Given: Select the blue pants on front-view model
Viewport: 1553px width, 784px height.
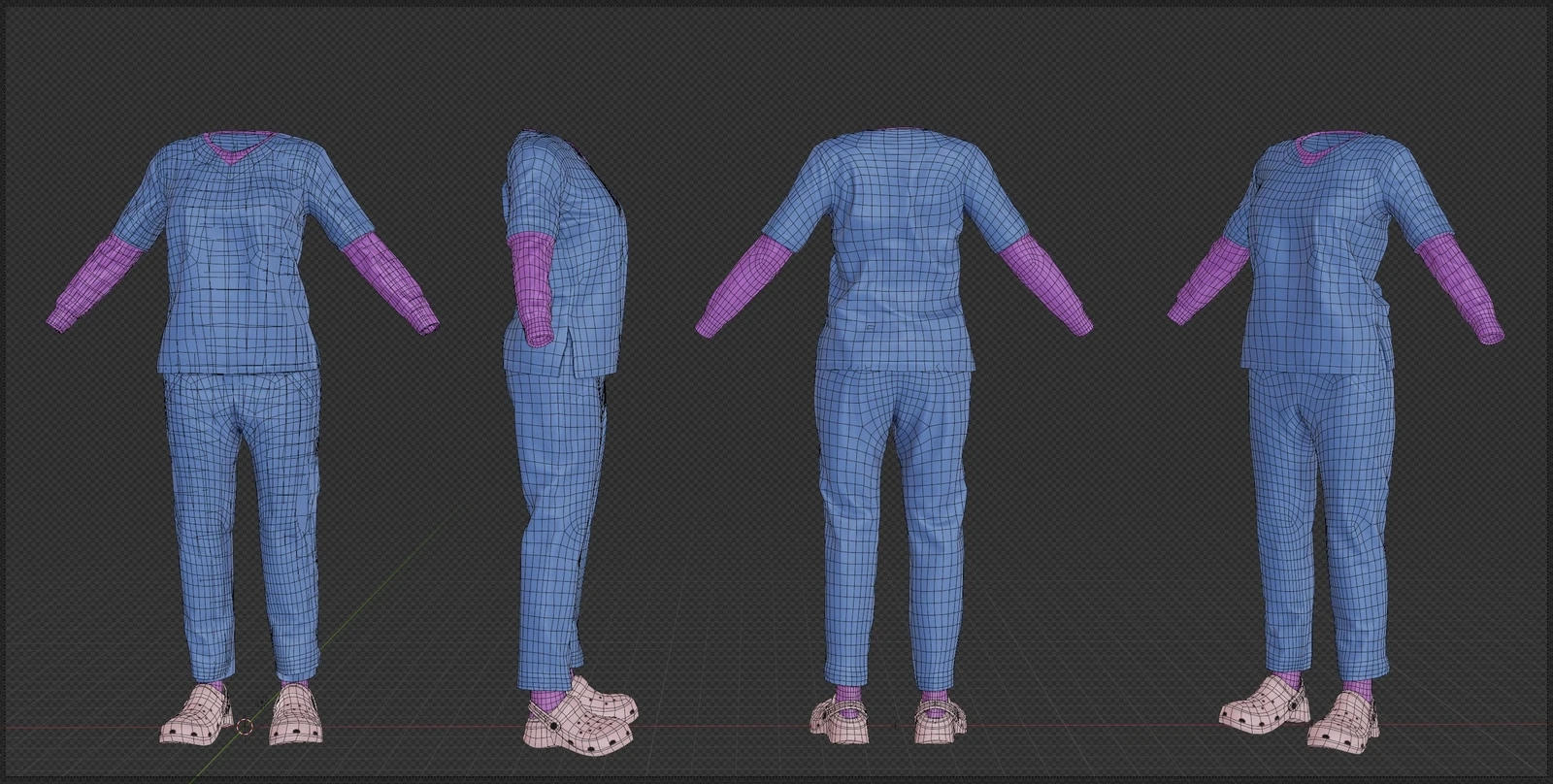Looking at the screenshot, I should [x=241, y=524].
